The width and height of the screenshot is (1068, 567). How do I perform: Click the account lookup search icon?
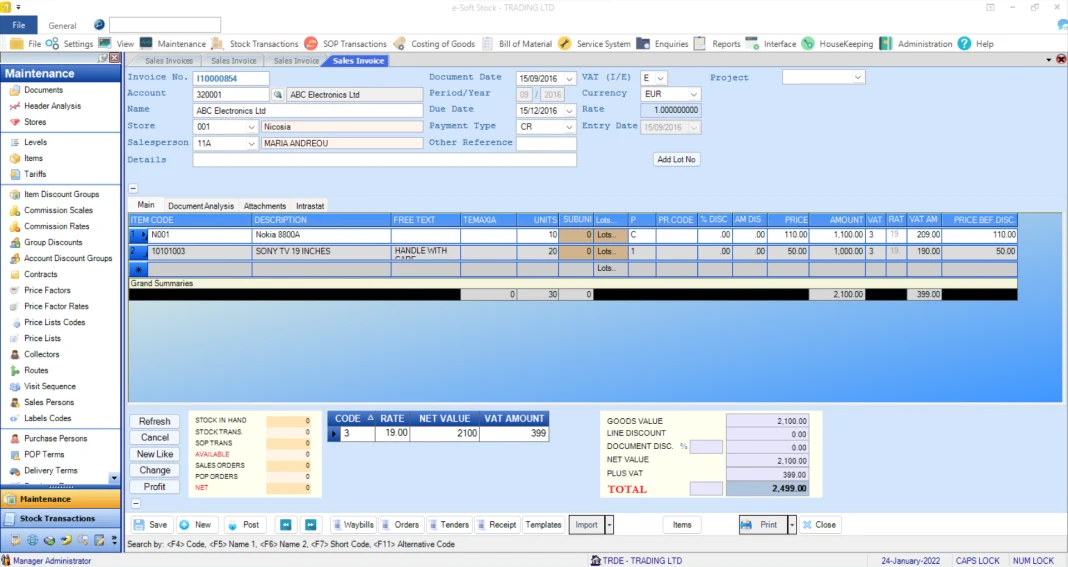coord(278,95)
